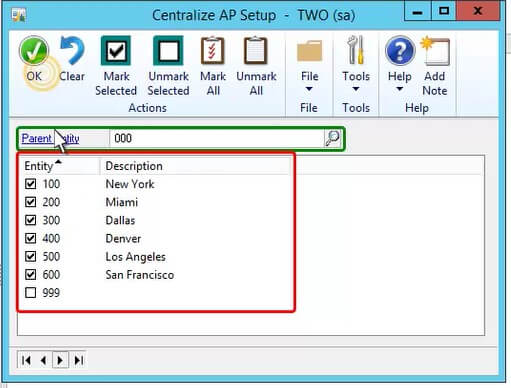This screenshot has width=511, height=388.
Task: Open the Parent Entity lookup magnifier
Action: 332,138
